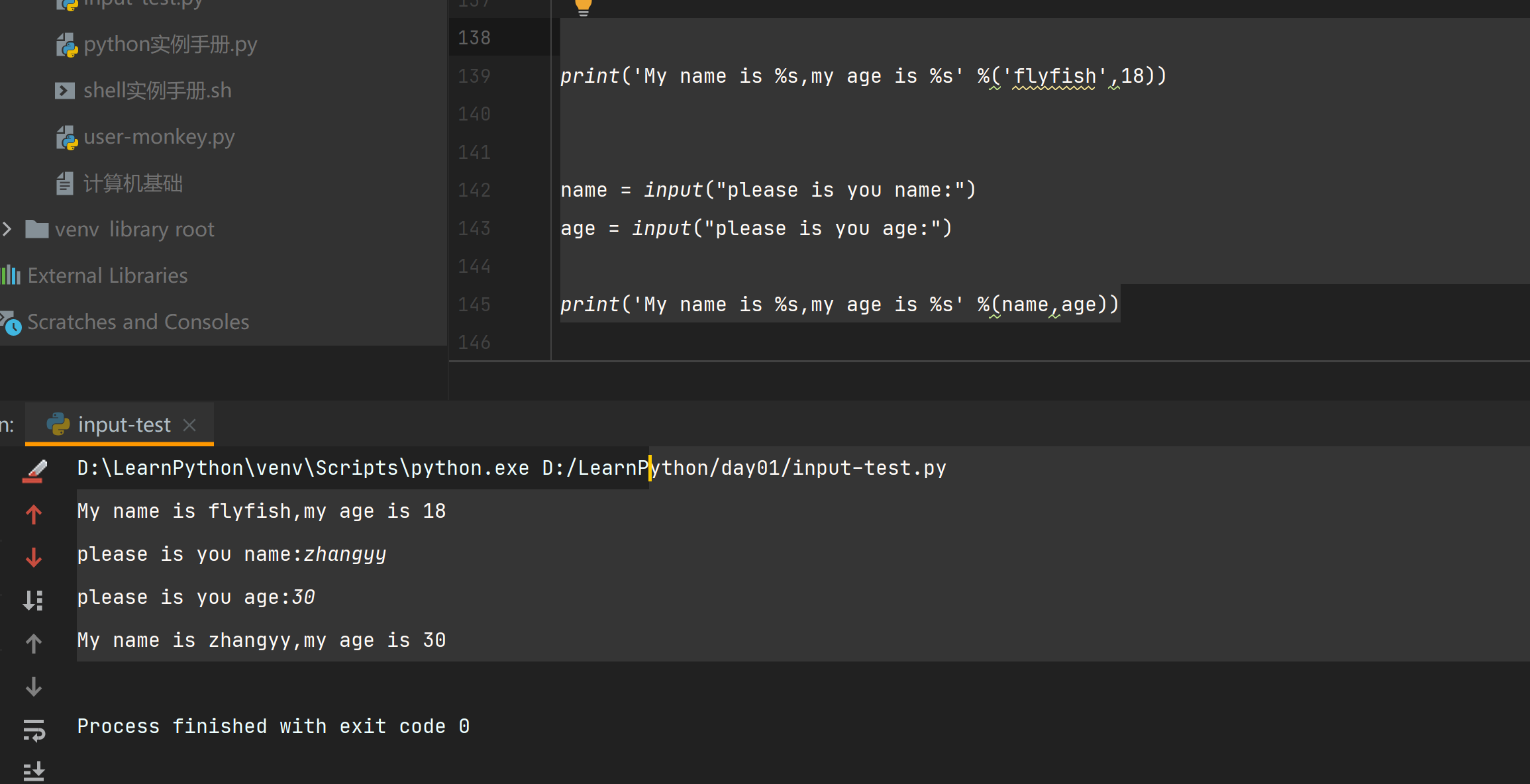Click the venv folder icon
The height and width of the screenshot is (784, 1530).
click(36, 229)
